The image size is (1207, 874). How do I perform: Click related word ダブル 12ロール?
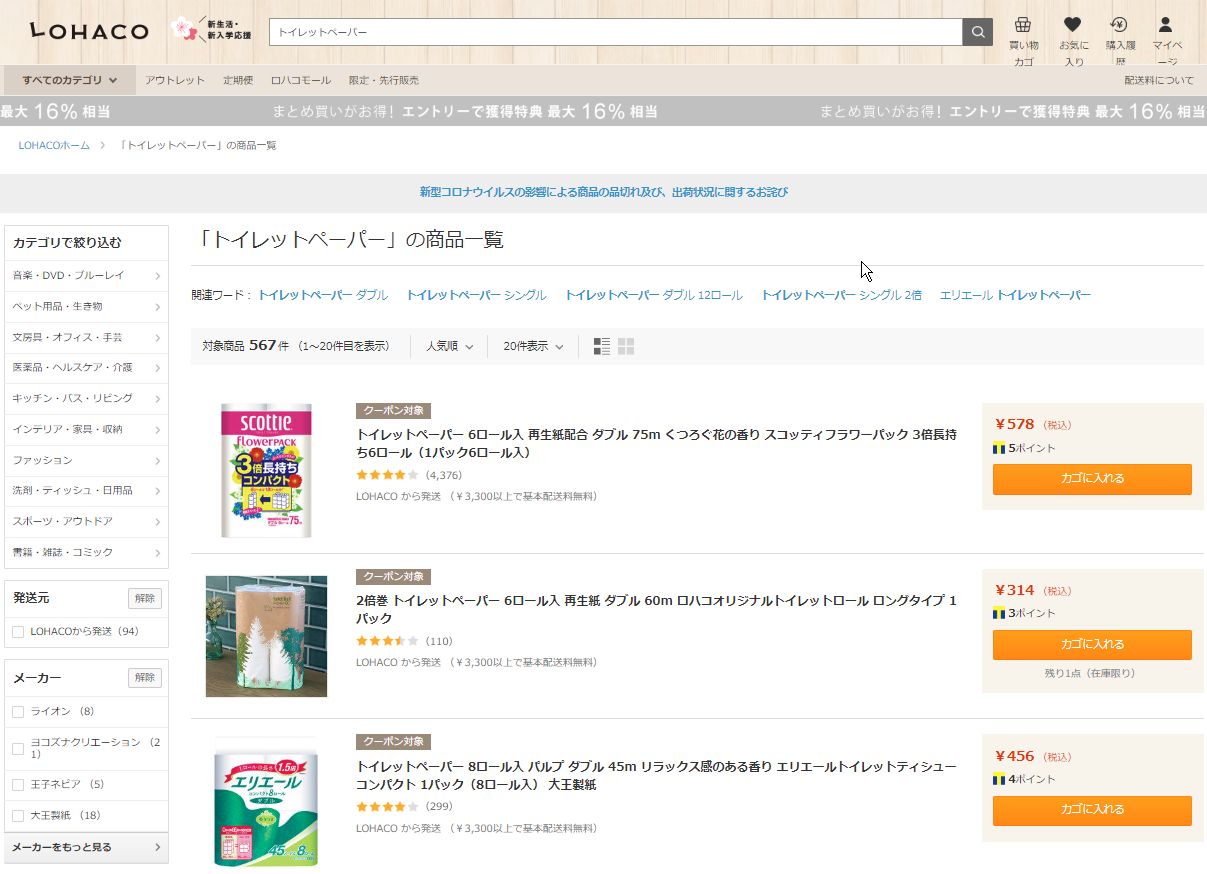653,295
